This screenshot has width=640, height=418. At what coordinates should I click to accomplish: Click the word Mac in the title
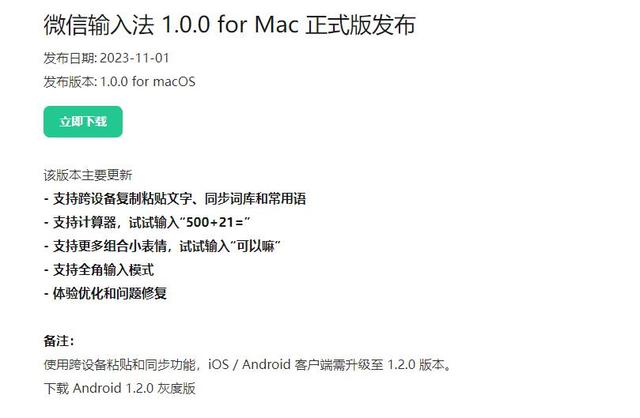[277, 25]
